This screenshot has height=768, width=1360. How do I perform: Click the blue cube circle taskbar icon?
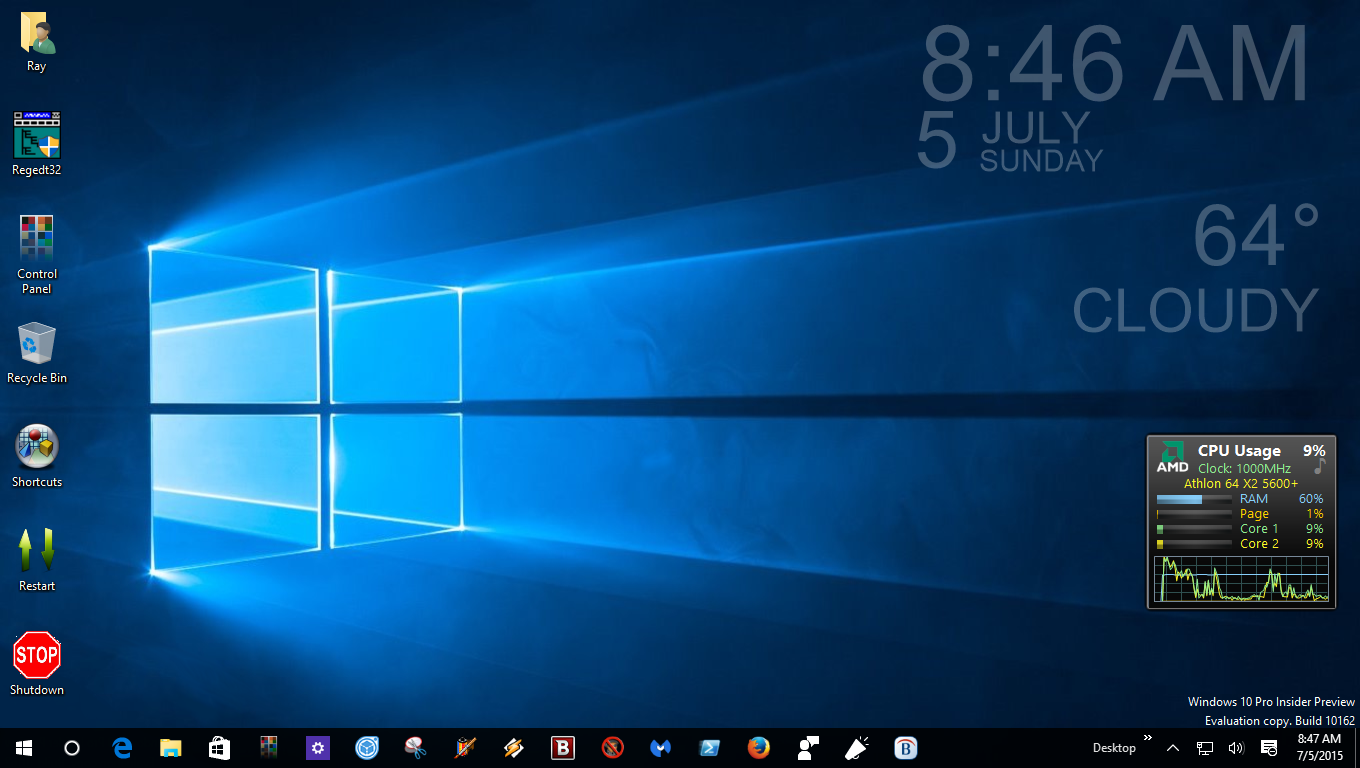(x=367, y=747)
